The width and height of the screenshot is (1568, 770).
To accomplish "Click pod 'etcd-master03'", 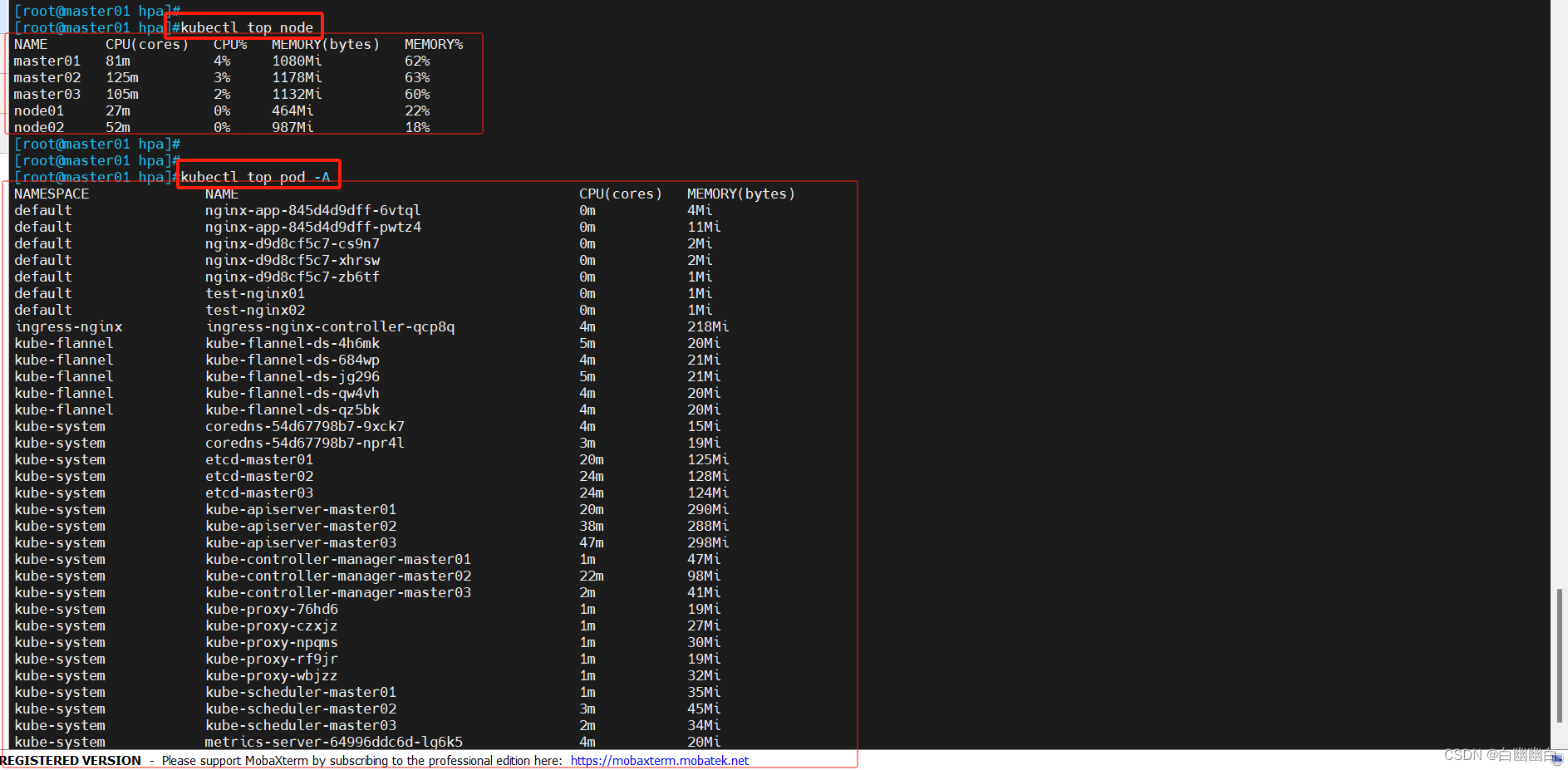I will click(259, 493).
